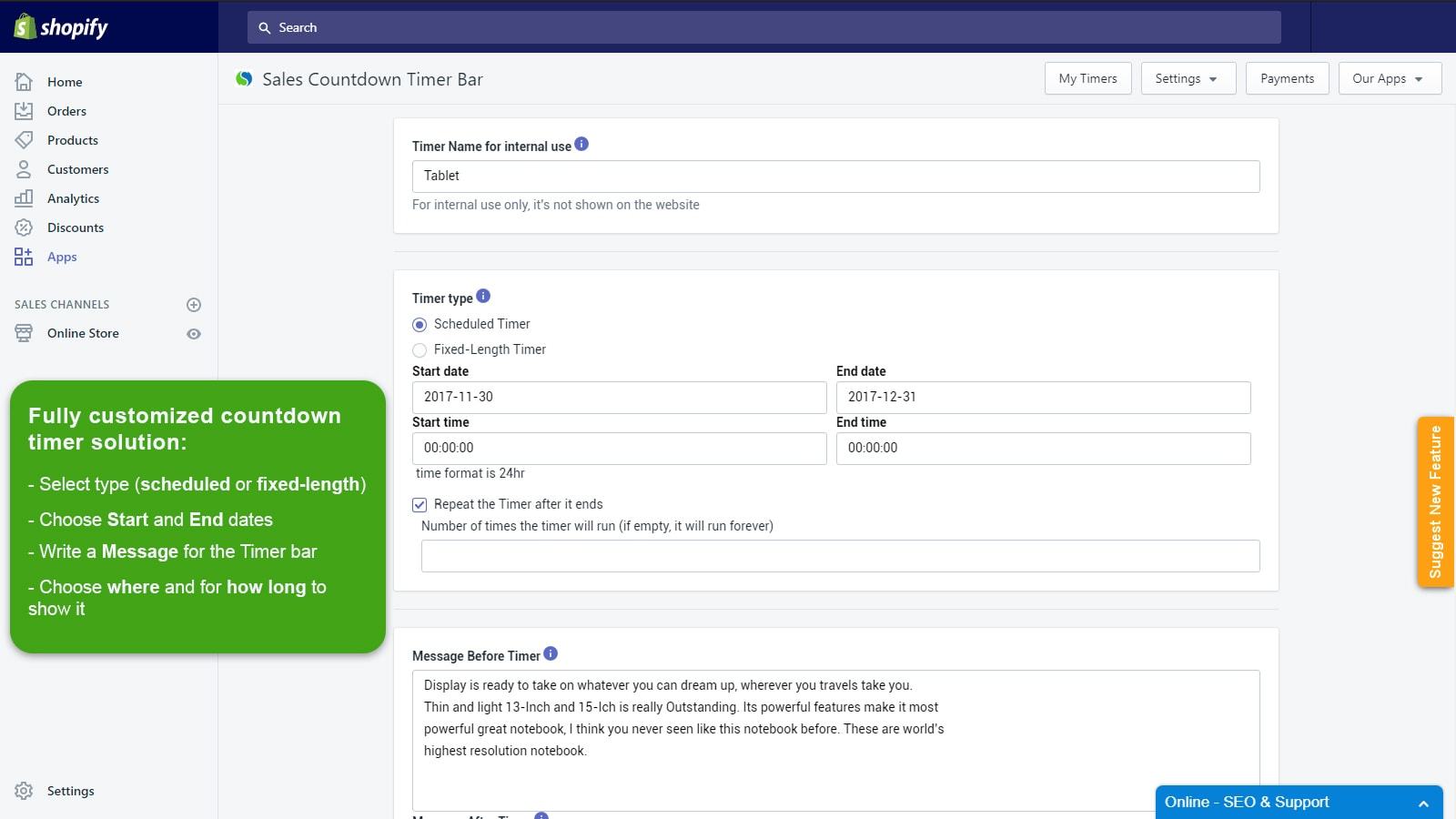This screenshot has width=1456, height=819.
Task: Click the 'time format is 24hr' note
Action: 470,473
